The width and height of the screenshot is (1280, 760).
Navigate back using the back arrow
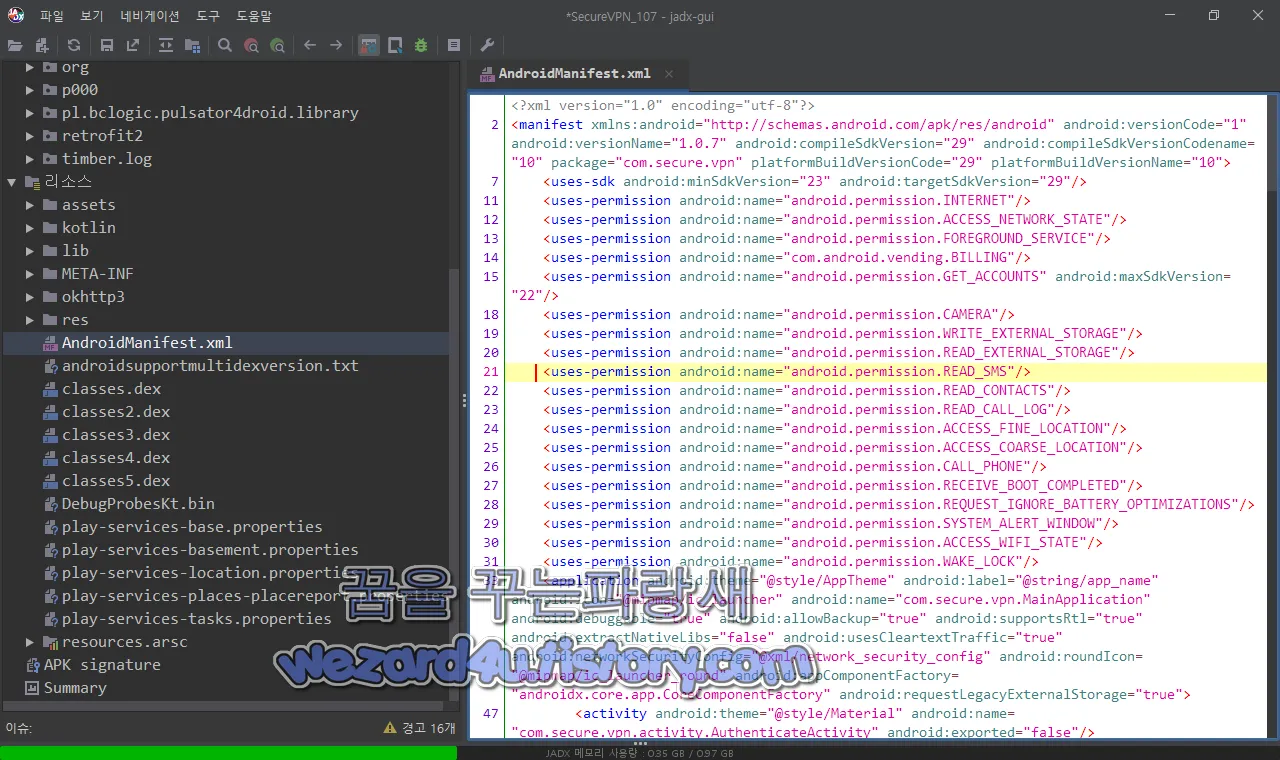coord(310,45)
